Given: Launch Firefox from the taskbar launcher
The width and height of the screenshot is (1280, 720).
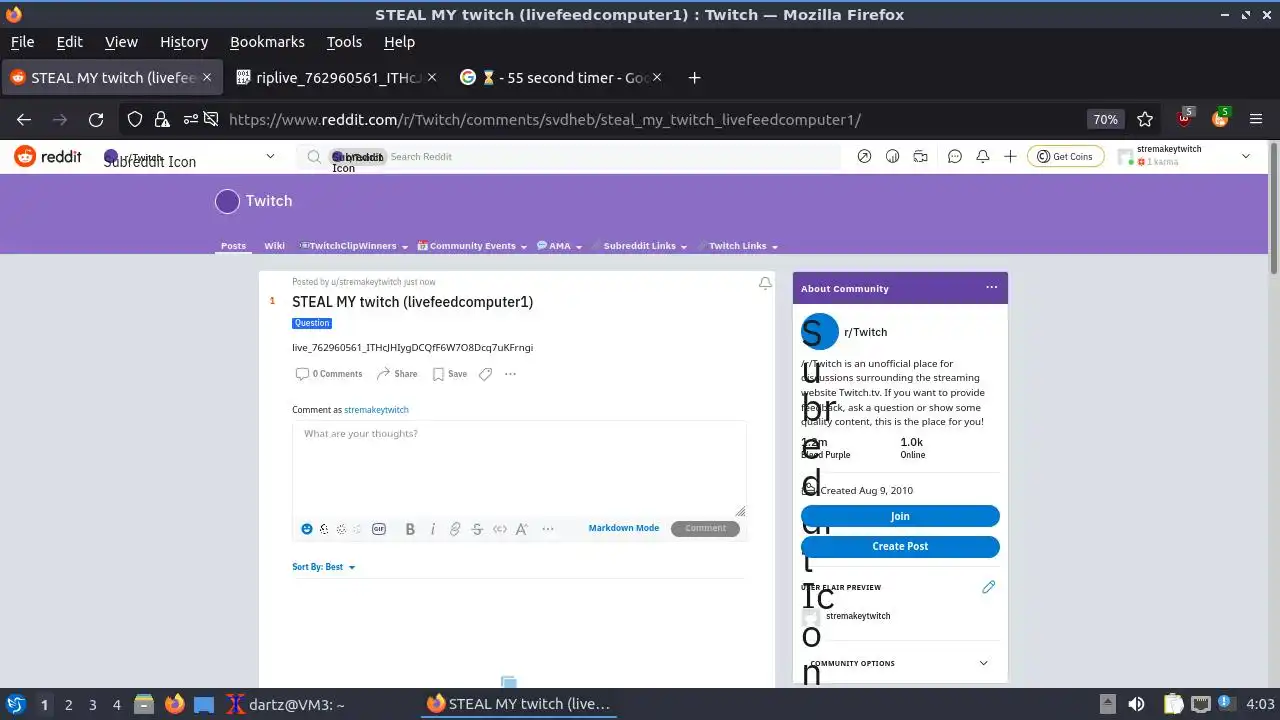Looking at the screenshot, I should pos(174,704).
